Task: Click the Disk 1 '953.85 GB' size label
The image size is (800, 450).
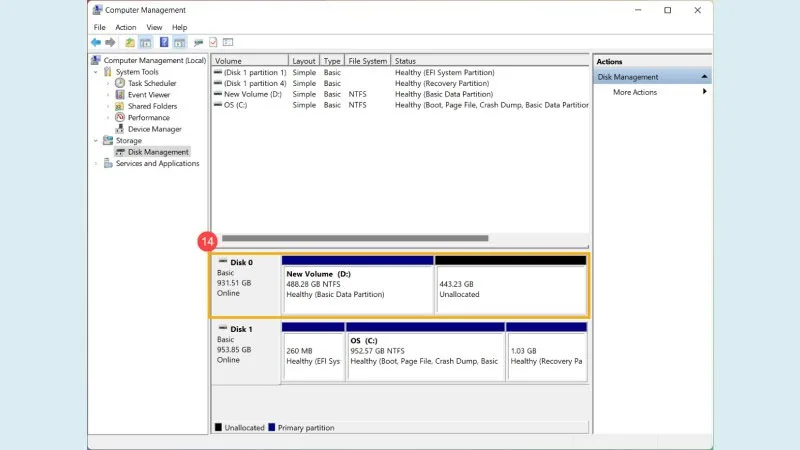Action: pyautogui.click(x=234, y=349)
